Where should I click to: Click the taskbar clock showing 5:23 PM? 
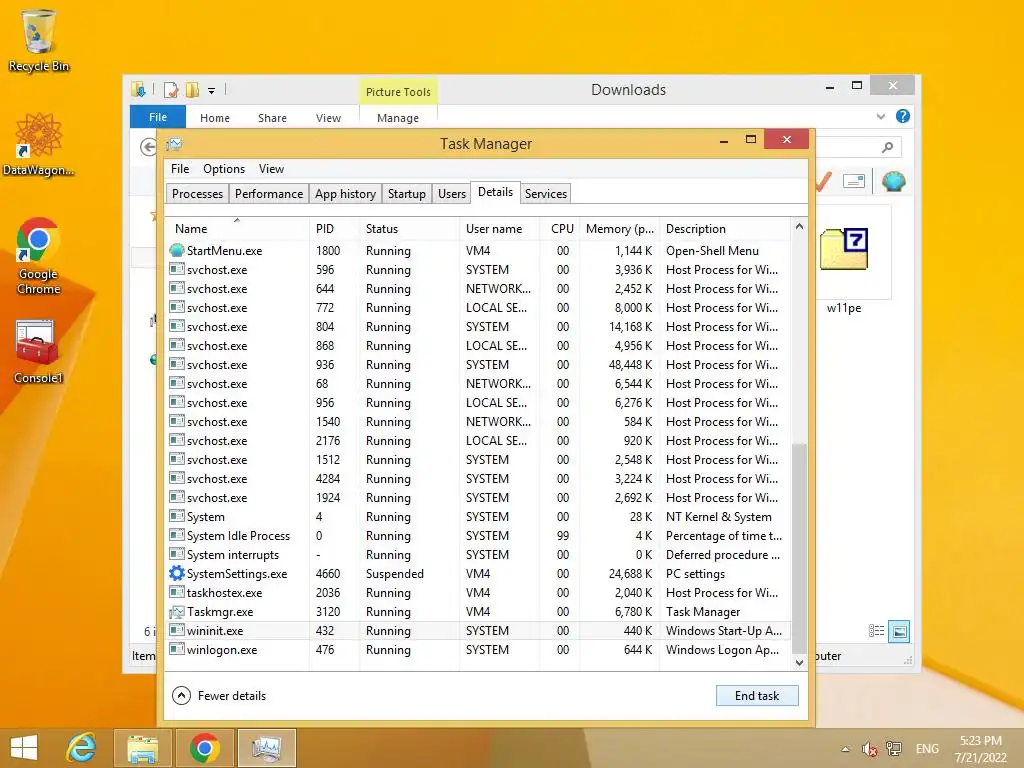980,749
